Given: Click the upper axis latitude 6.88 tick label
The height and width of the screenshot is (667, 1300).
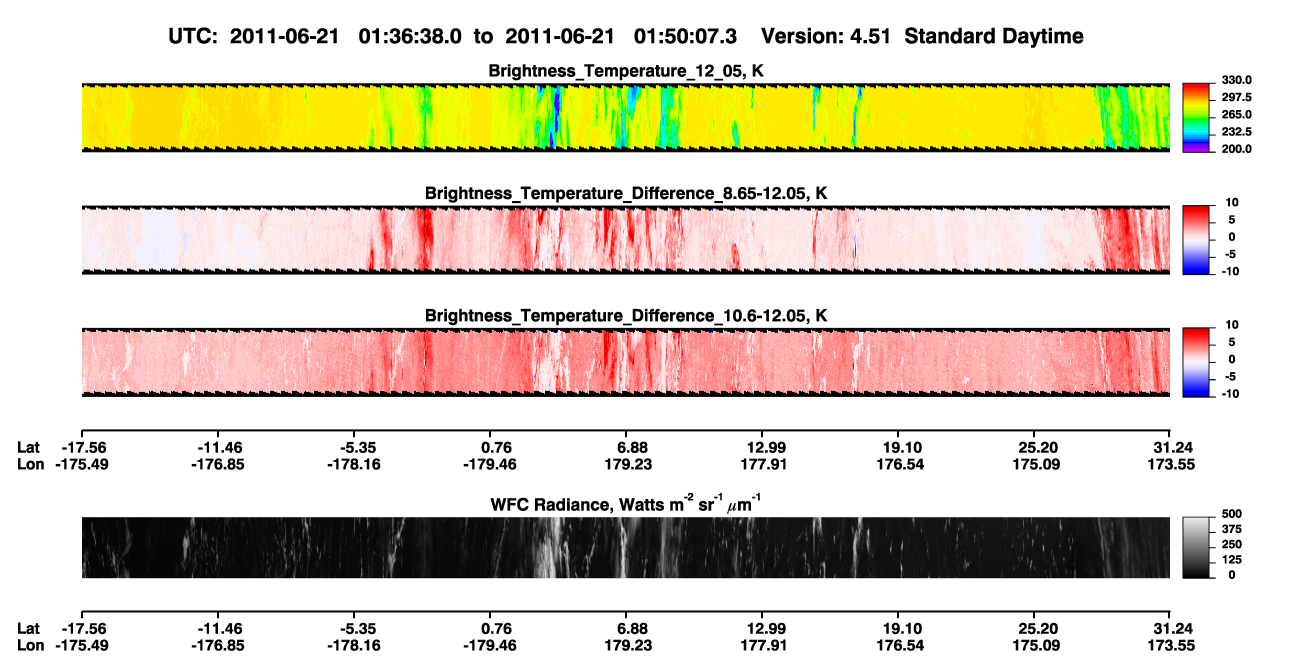Looking at the screenshot, I should coord(629,447).
